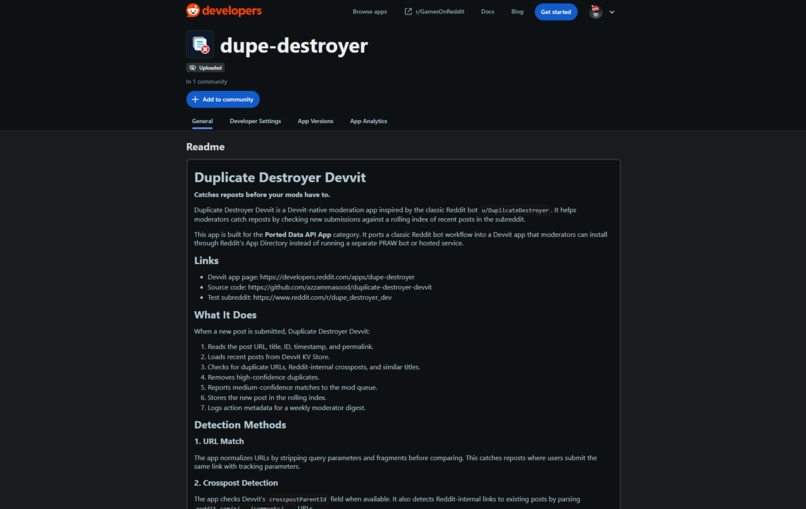Click the 'Detection Methods' heading
The height and width of the screenshot is (509, 806).
[x=240, y=425]
